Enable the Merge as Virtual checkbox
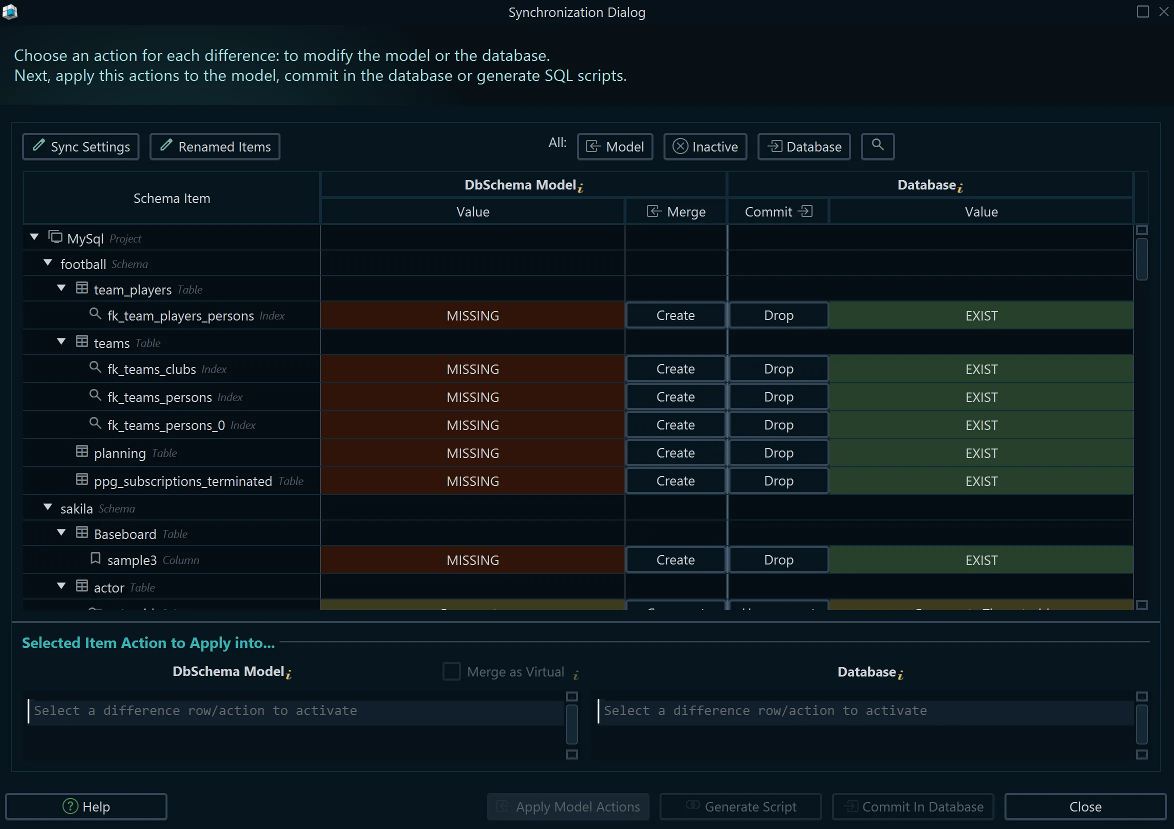 click(451, 671)
